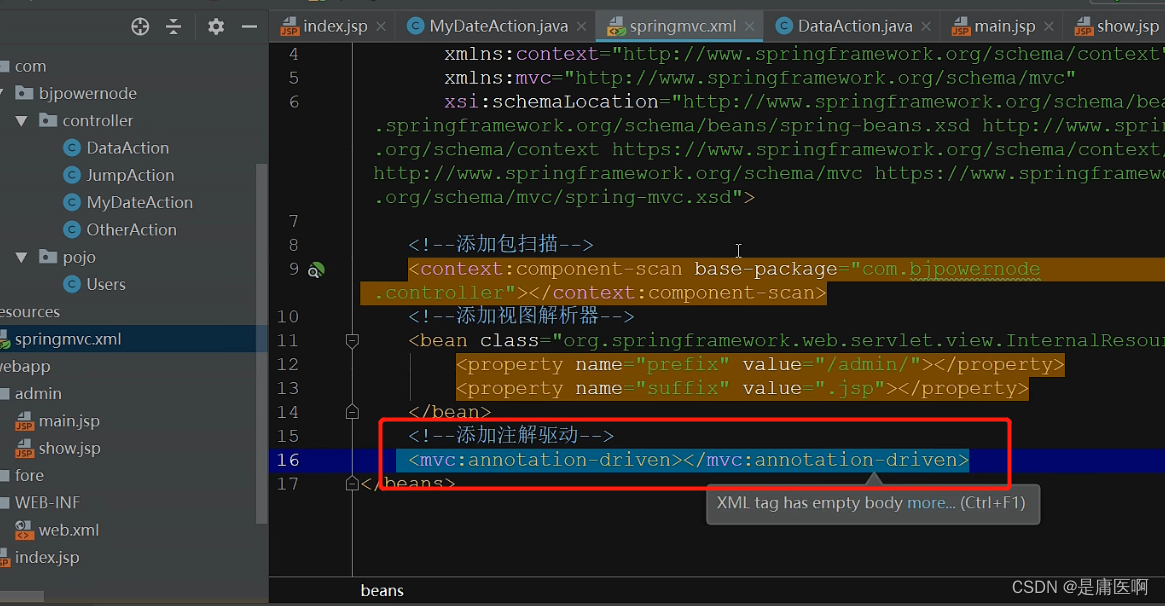This screenshot has width=1165, height=606.
Task: Select the fore folder in tree
Action: coord(29,475)
